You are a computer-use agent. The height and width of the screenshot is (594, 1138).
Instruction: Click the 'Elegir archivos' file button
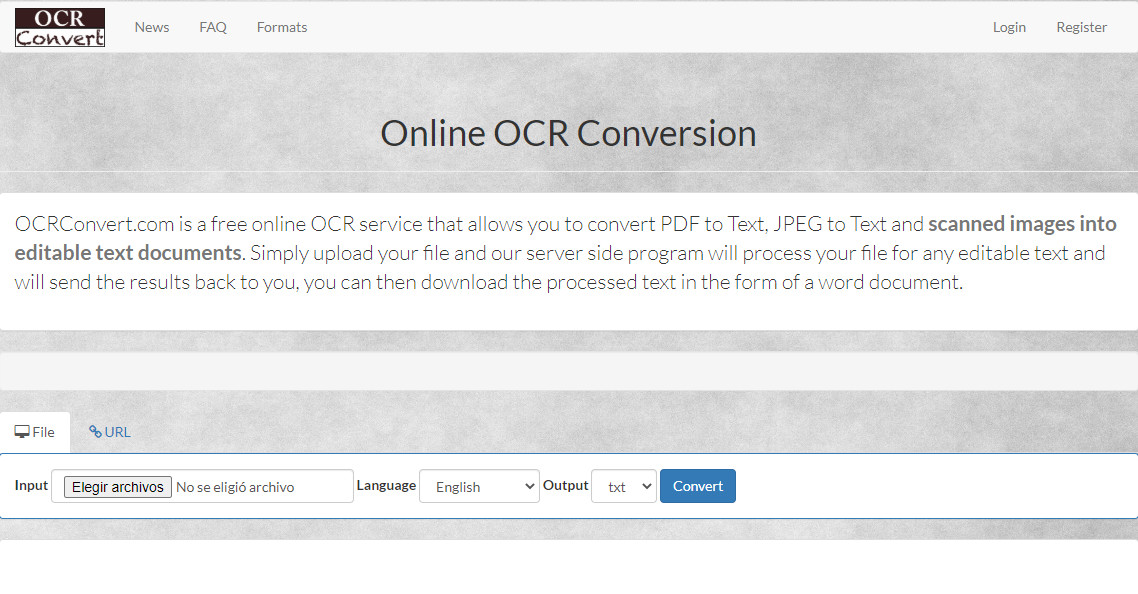tap(118, 487)
